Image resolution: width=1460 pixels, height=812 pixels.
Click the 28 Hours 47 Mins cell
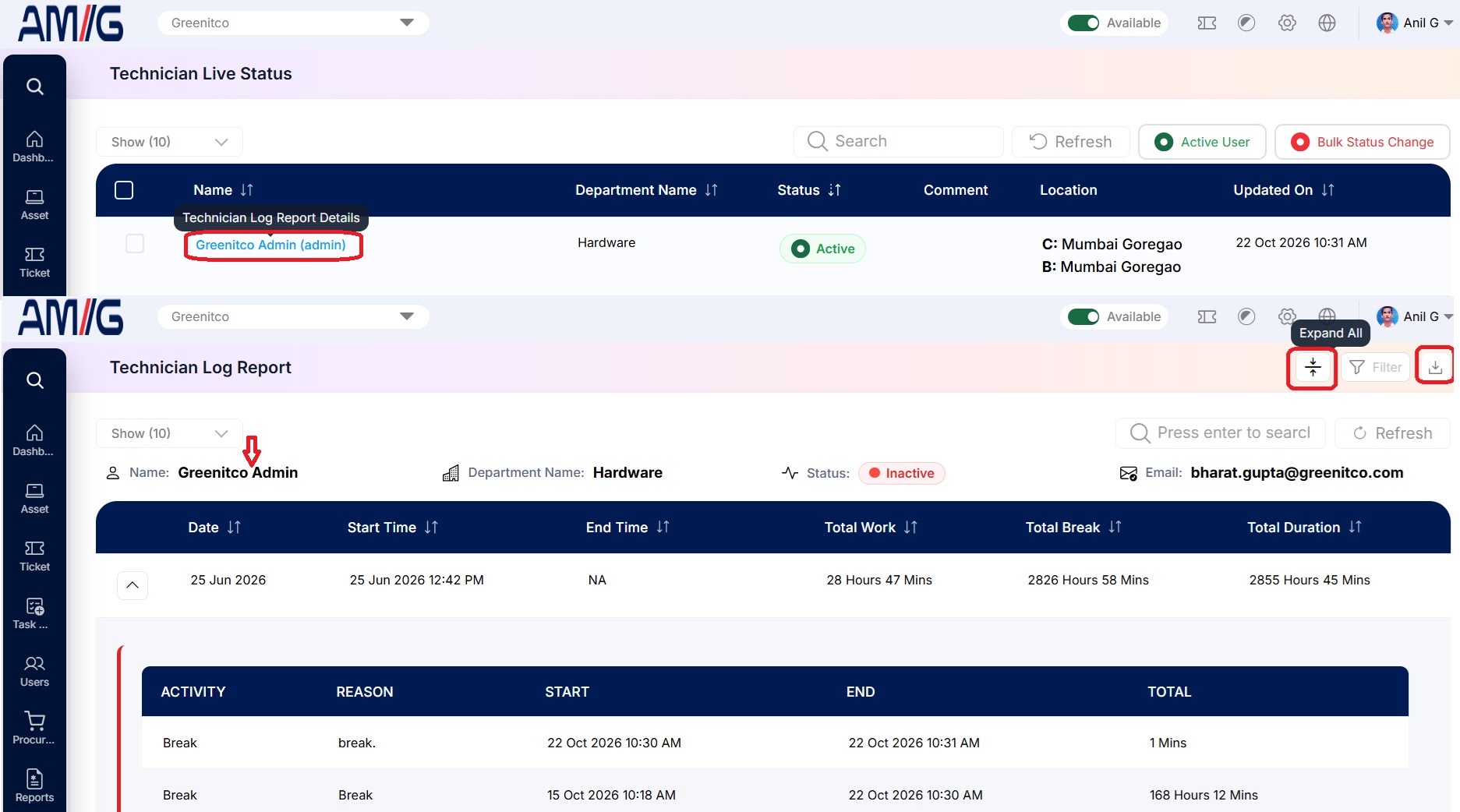(879, 580)
